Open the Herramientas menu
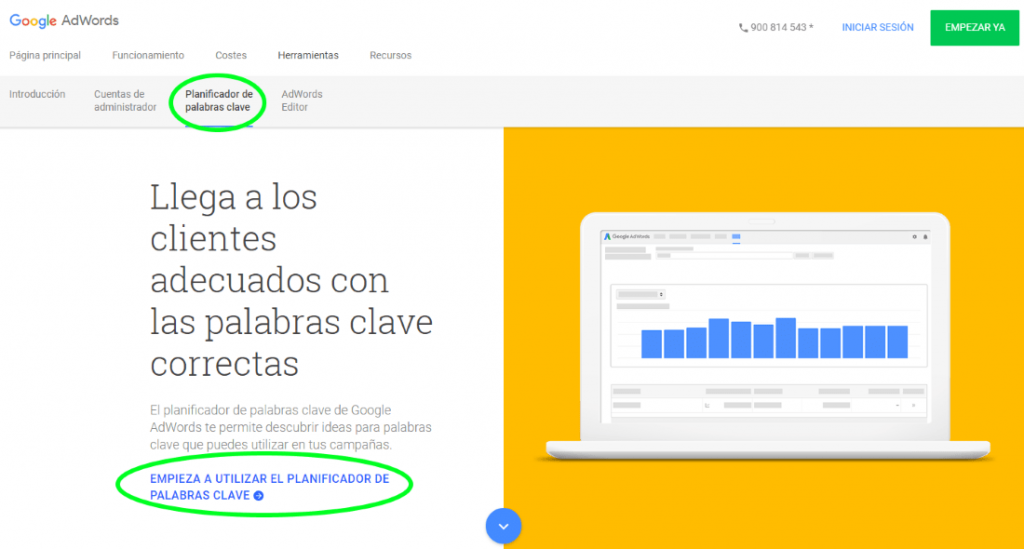This screenshot has height=549, width=1024. (x=308, y=55)
